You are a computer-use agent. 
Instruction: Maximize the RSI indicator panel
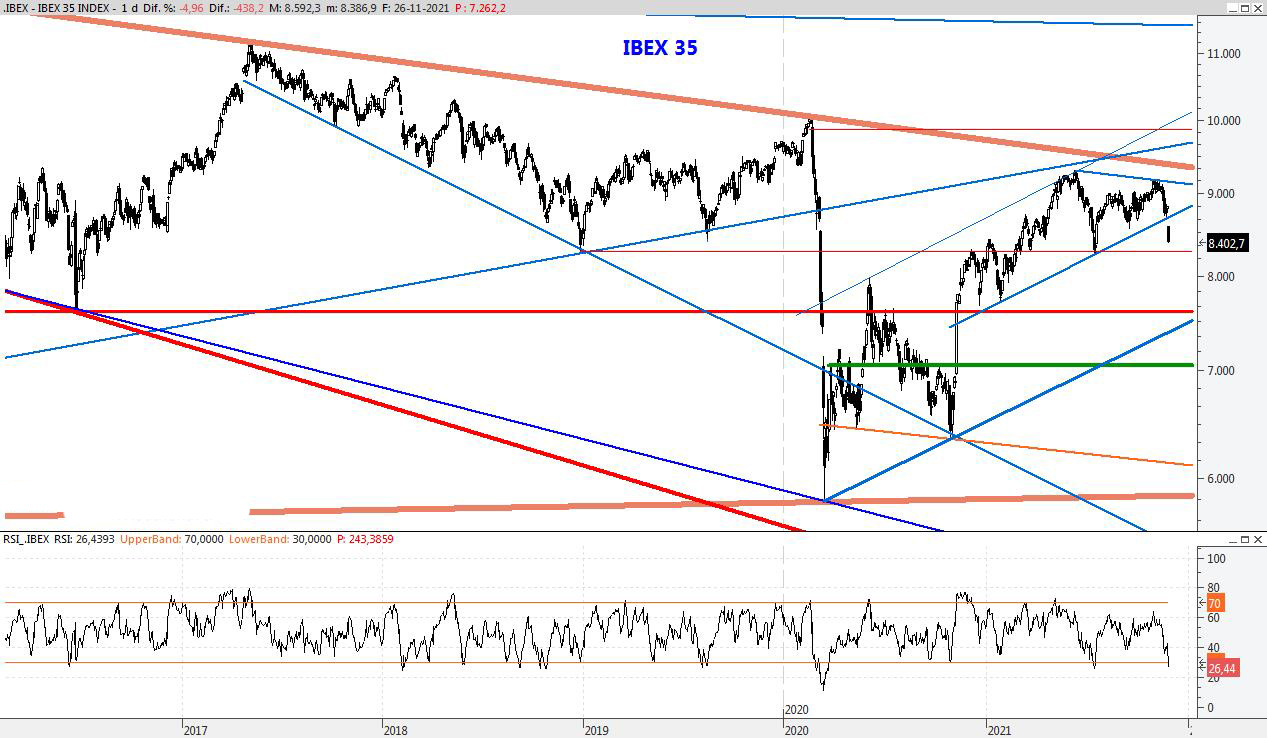click(1244, 539)
